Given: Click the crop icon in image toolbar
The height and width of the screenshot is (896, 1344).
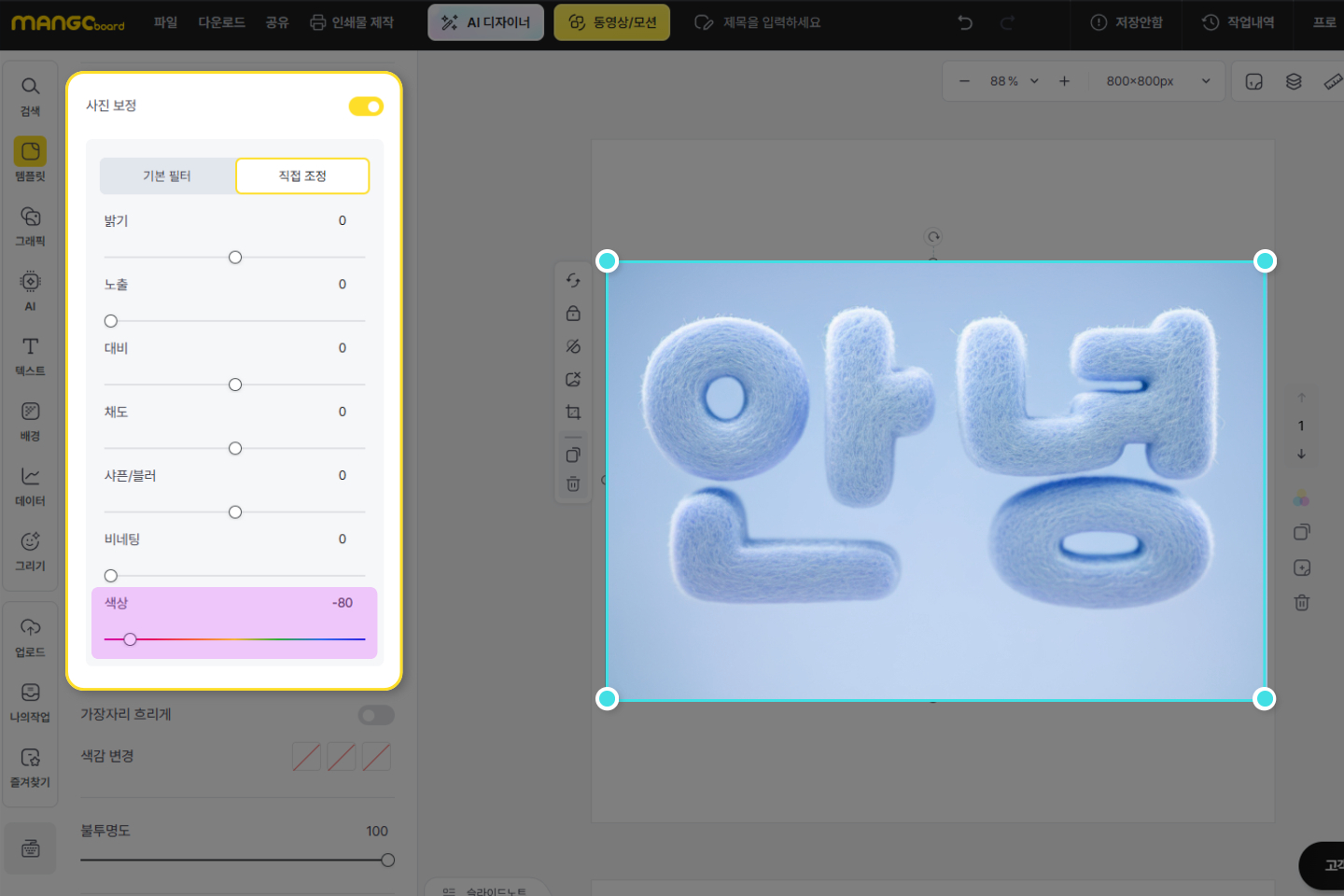Looking at the screenshot, I should click(x=573, y=412).
